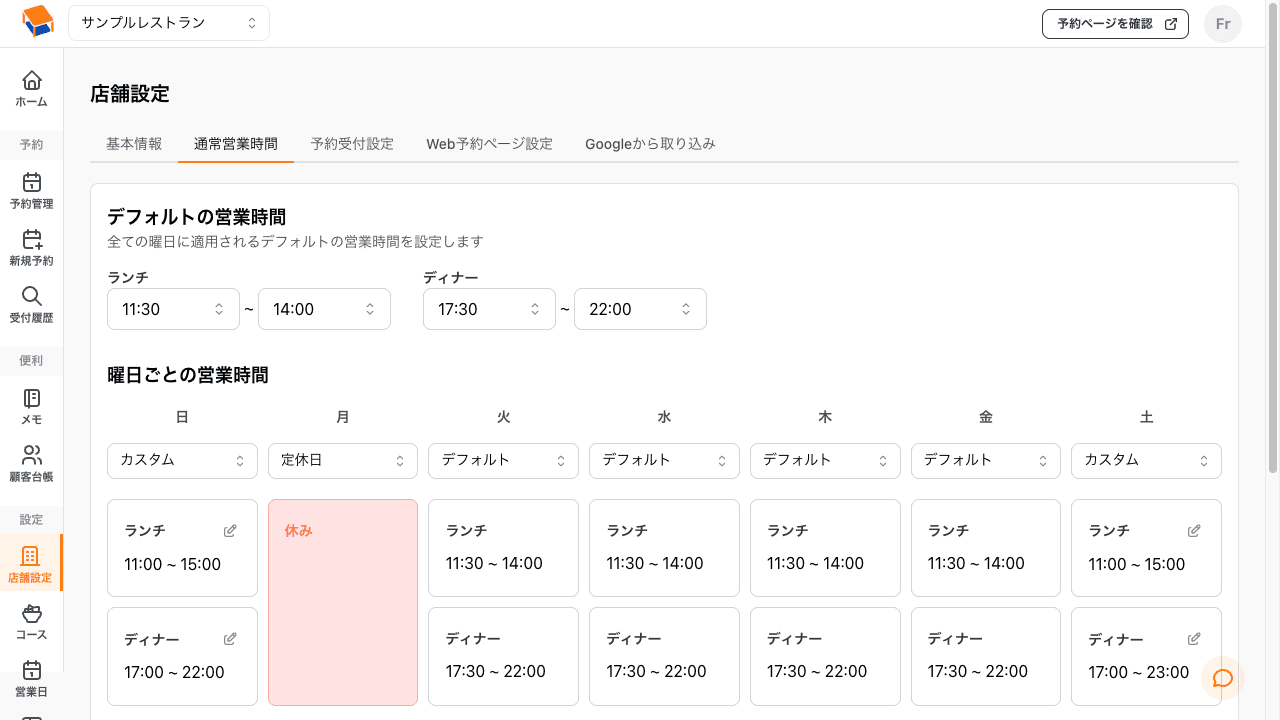Image resolution: width=1280 pixels, height=720 pixels.
Task: Change lunch start time from 11:30
Action: pyautogui.click(x=173, y=309)
